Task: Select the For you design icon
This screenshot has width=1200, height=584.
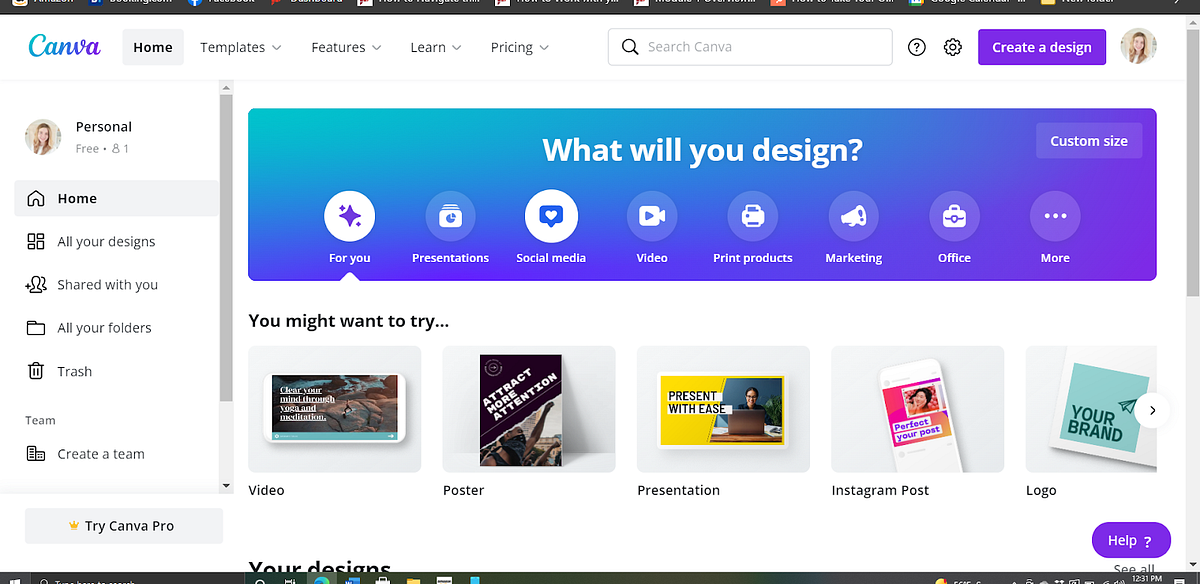Action: [x=349, y=215]
